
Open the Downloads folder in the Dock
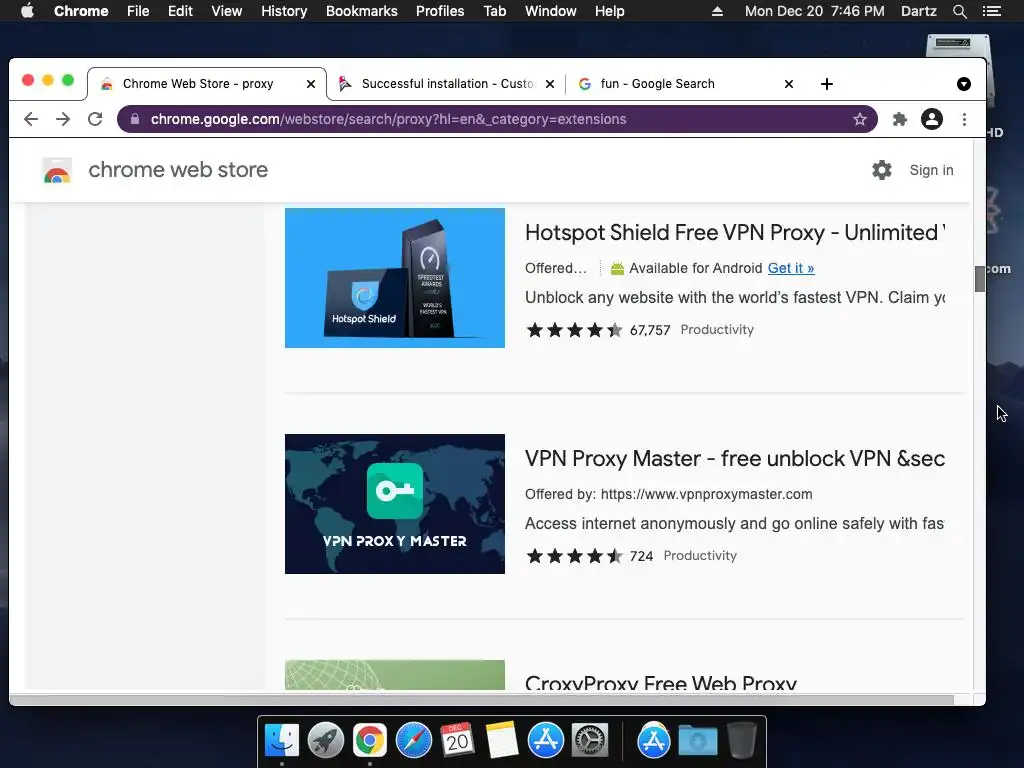(697, 741)
